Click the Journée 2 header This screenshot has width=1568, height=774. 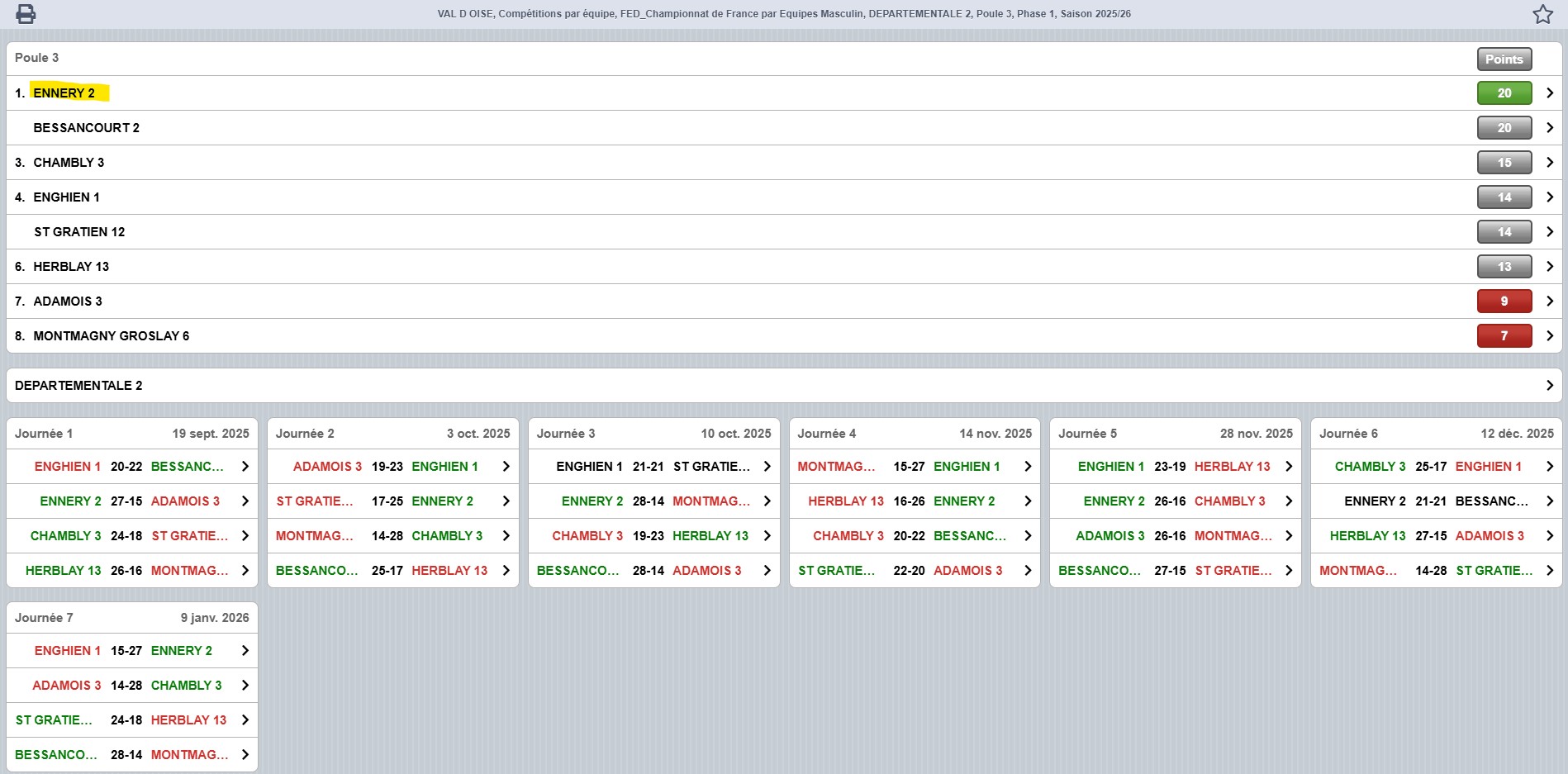point(305,434)
